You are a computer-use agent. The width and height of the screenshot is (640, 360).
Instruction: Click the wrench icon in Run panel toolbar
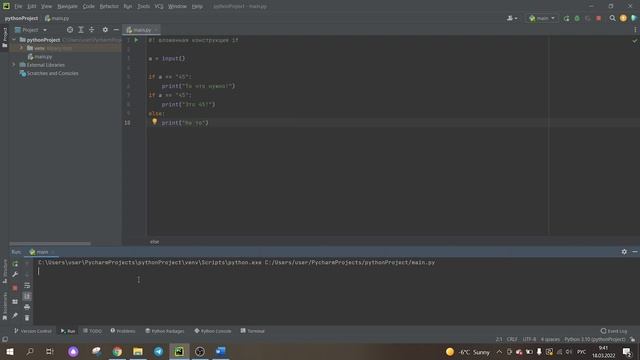tap(15, 274)
